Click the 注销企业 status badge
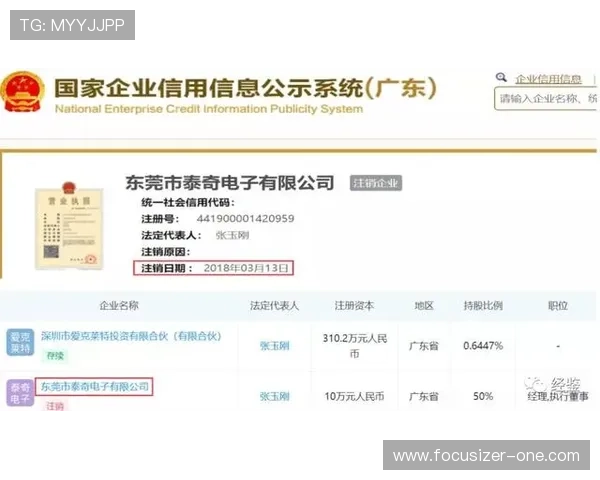This screenshot has width=600, height=480. (x=375, y=183)
